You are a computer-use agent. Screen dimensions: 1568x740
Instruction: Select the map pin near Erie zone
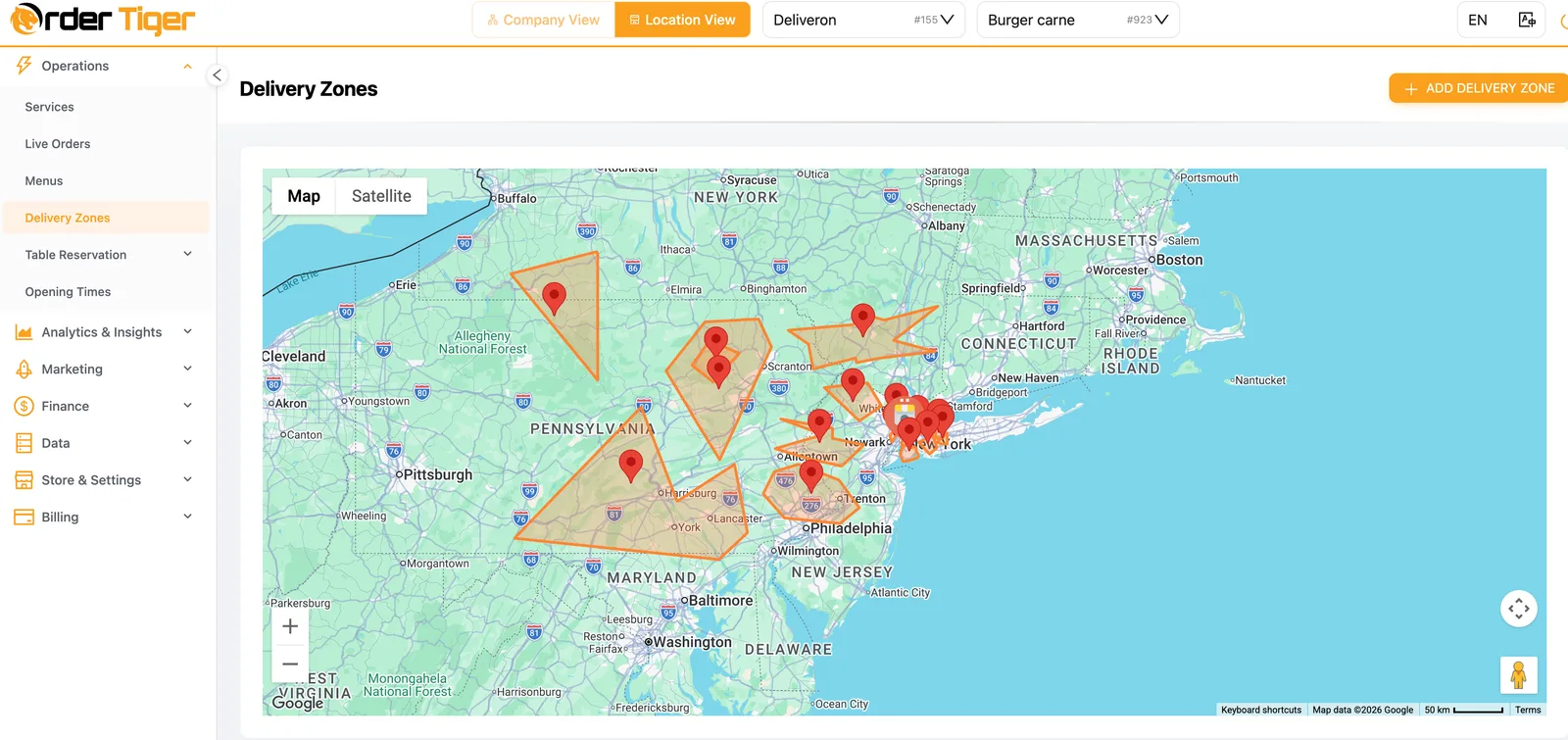pos(554,298)
